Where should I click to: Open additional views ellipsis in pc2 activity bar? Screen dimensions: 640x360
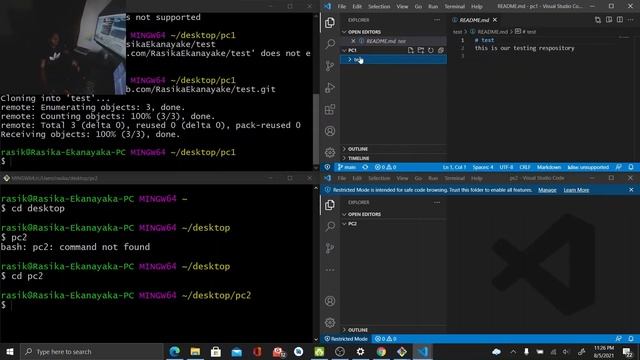coord(330,270)
